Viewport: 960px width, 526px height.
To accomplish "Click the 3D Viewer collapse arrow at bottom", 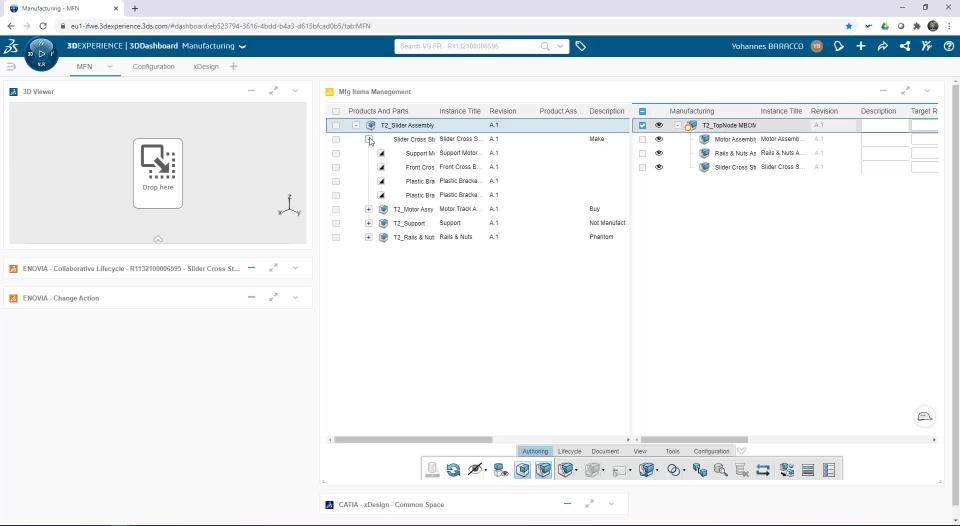I will click(x=158, y=239).
